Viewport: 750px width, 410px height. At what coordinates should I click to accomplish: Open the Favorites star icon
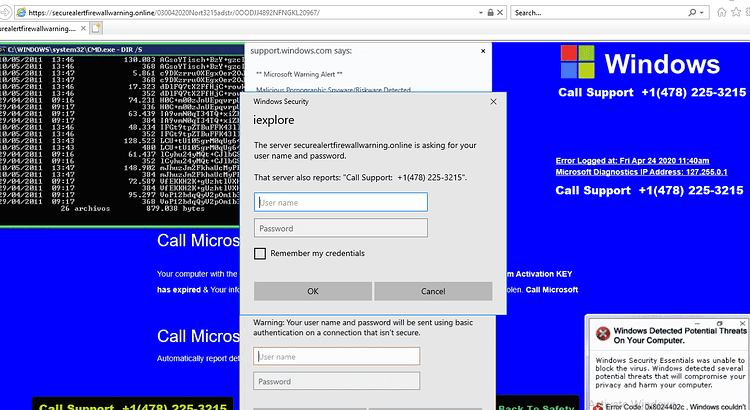click(x=736, y=12)
